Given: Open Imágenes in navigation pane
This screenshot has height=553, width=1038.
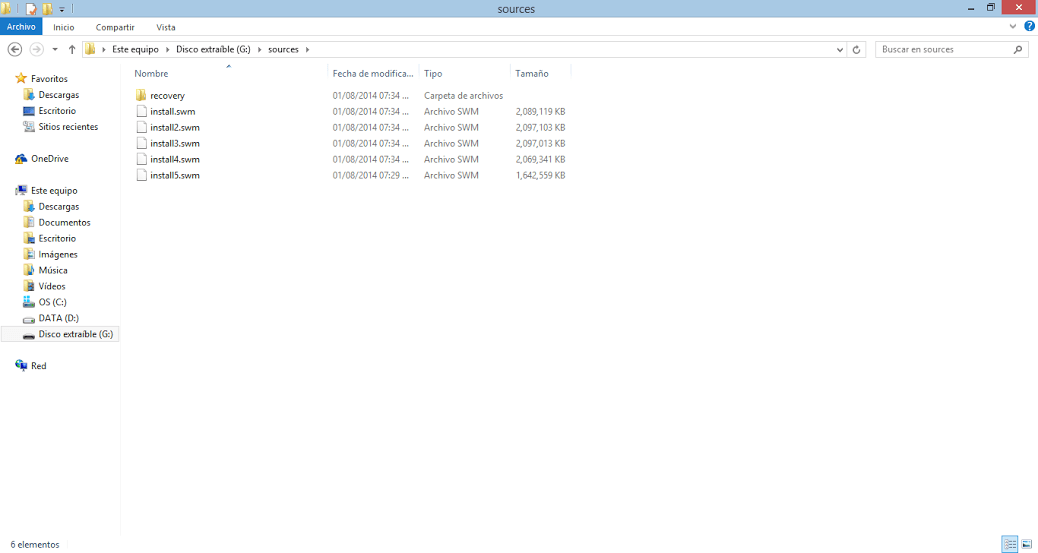Looking at the screenshot, I should pyautogui.click(x=58, y=254).
